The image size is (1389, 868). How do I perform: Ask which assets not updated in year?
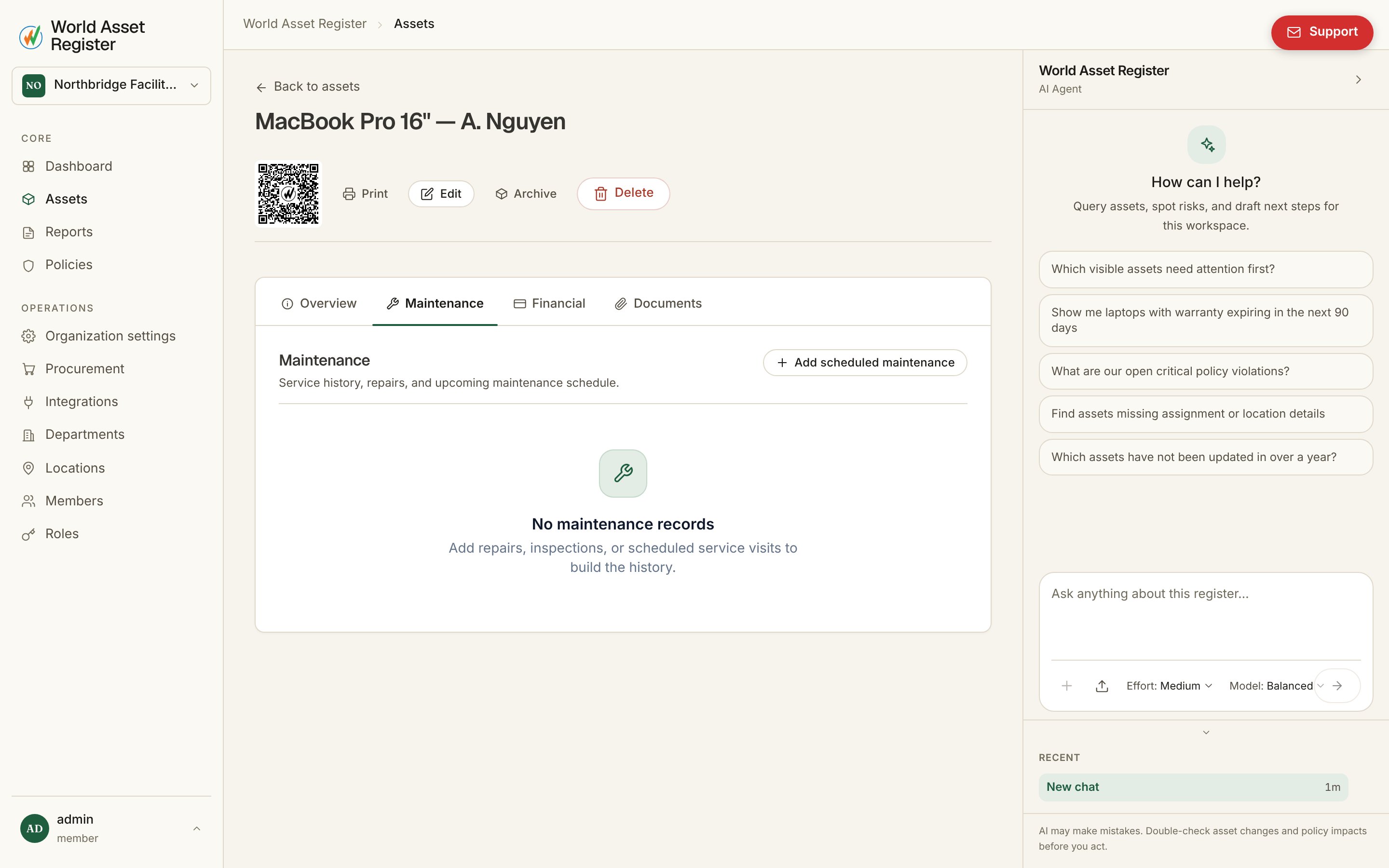click(1206, 457)
